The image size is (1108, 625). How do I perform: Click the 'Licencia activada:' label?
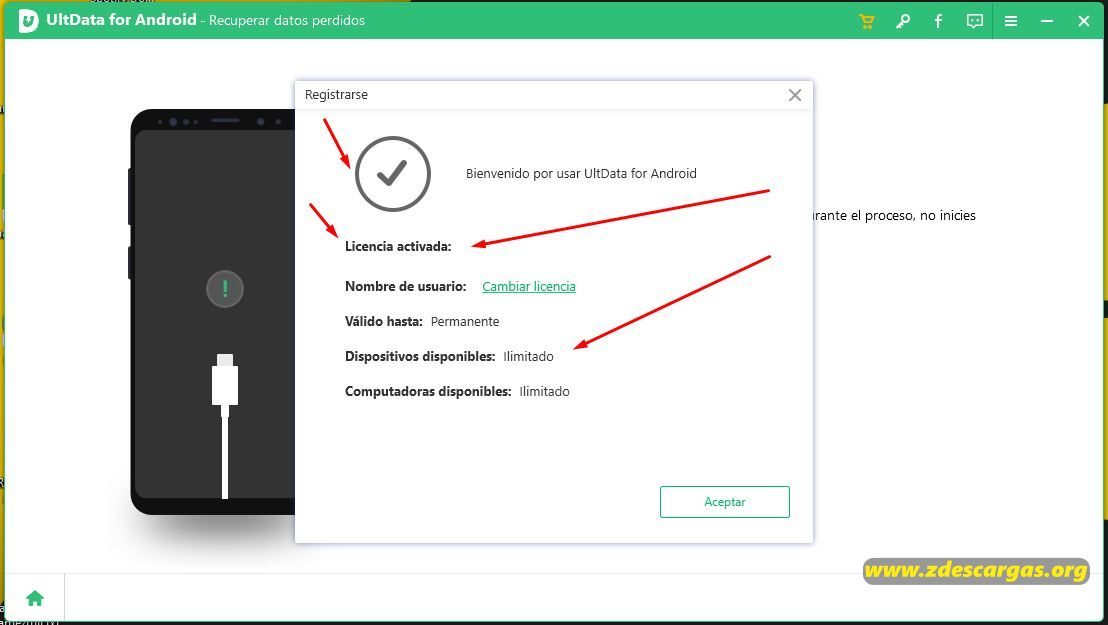pyautogui.click(x=398, y=247)
